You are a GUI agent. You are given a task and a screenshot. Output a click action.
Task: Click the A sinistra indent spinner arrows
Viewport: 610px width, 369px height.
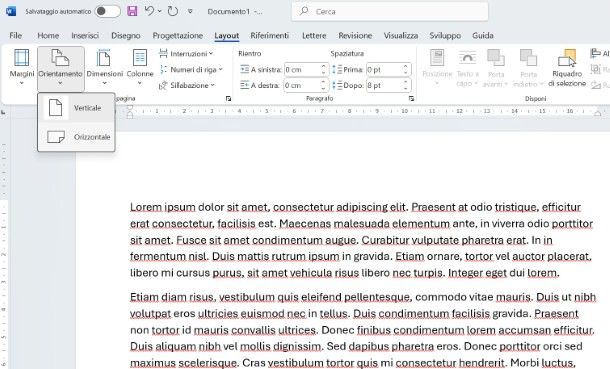point(324,70)
